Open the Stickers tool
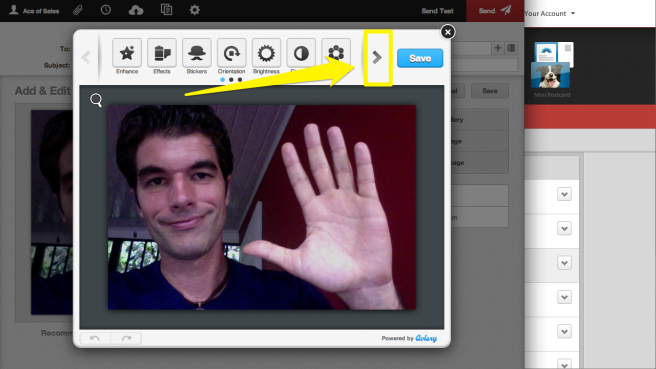 [197, 53]
